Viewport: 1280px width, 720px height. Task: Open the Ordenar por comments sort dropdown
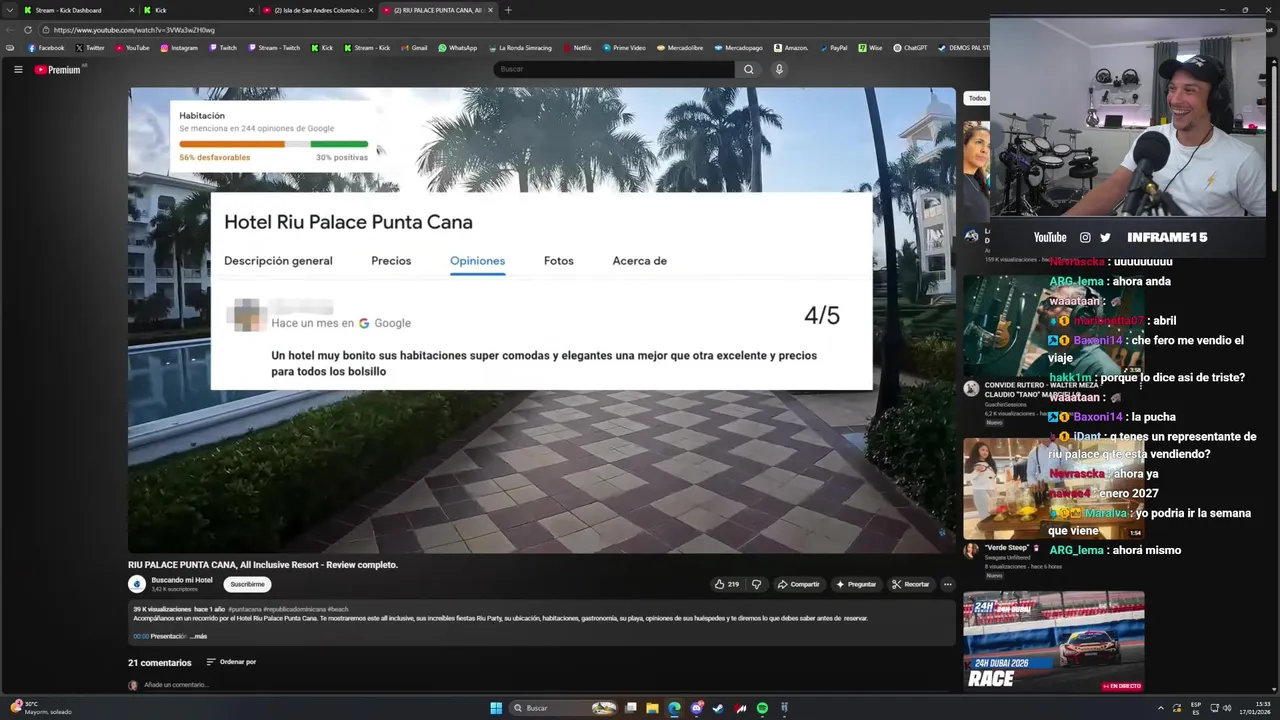(231, 662)
